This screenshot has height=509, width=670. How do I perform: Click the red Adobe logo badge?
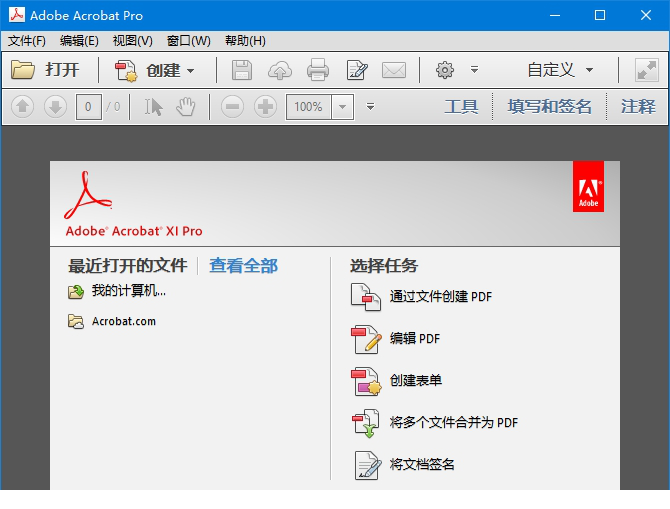(588, 186)
